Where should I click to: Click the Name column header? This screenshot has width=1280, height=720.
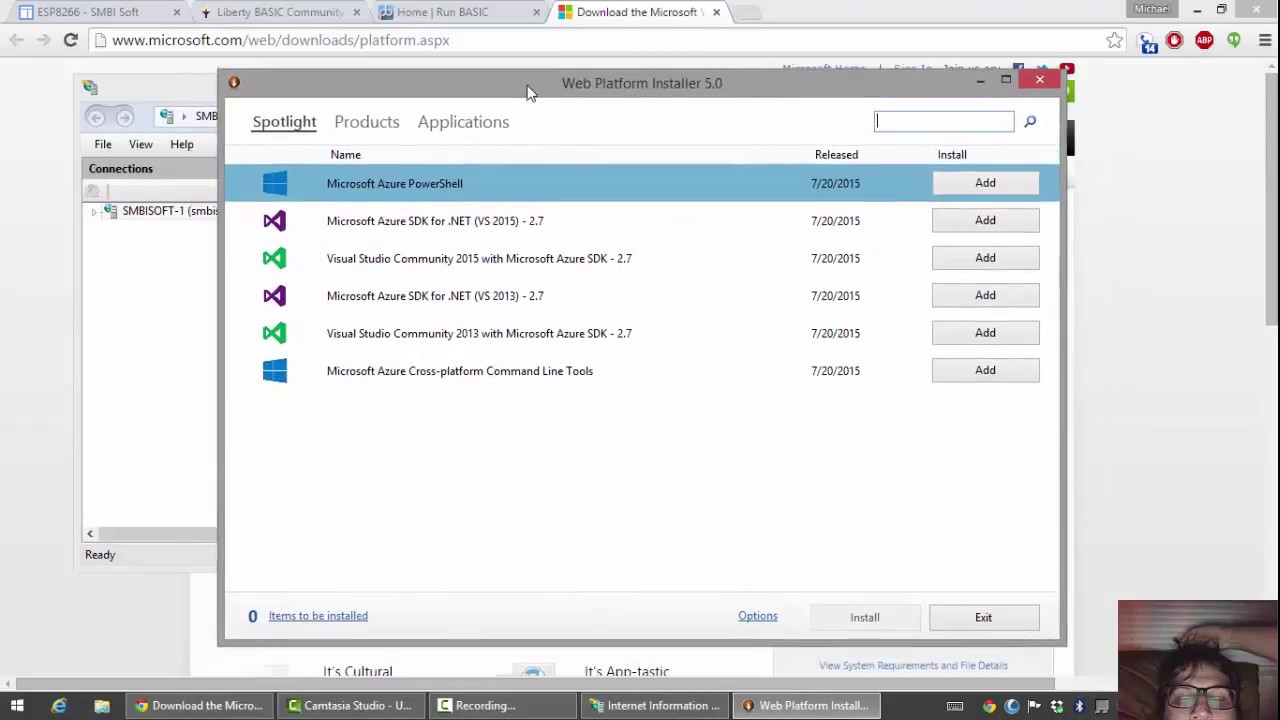pyautogui.click(x=346, y=155)
